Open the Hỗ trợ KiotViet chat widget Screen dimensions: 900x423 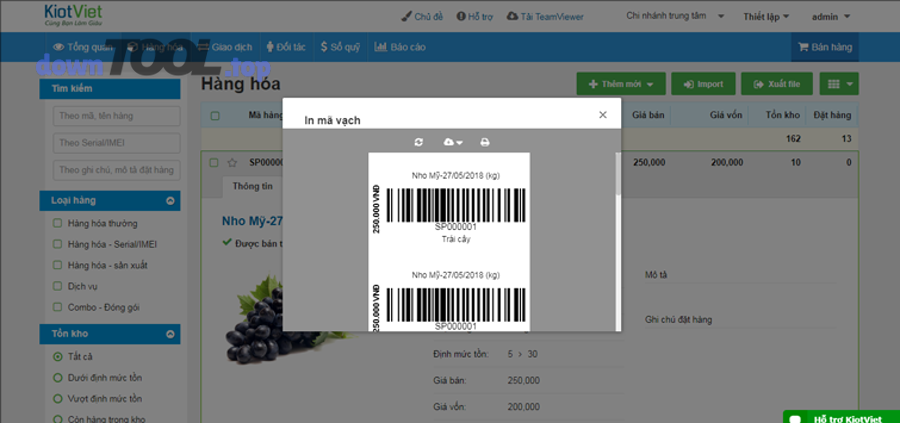841,418
